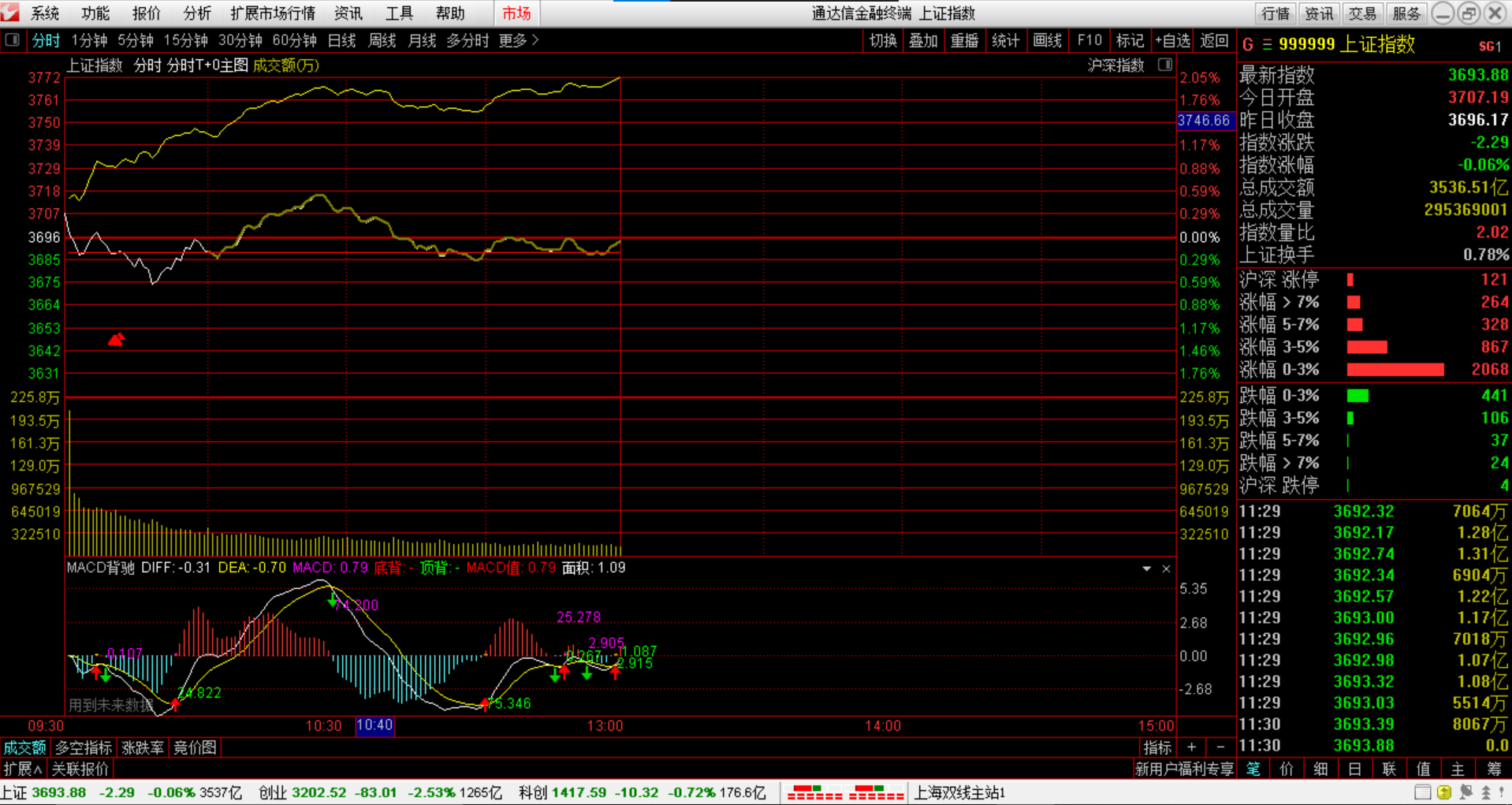Open the 报价 menu
The height and width of the screenshot is (805, 1512).
click(146, 13)
